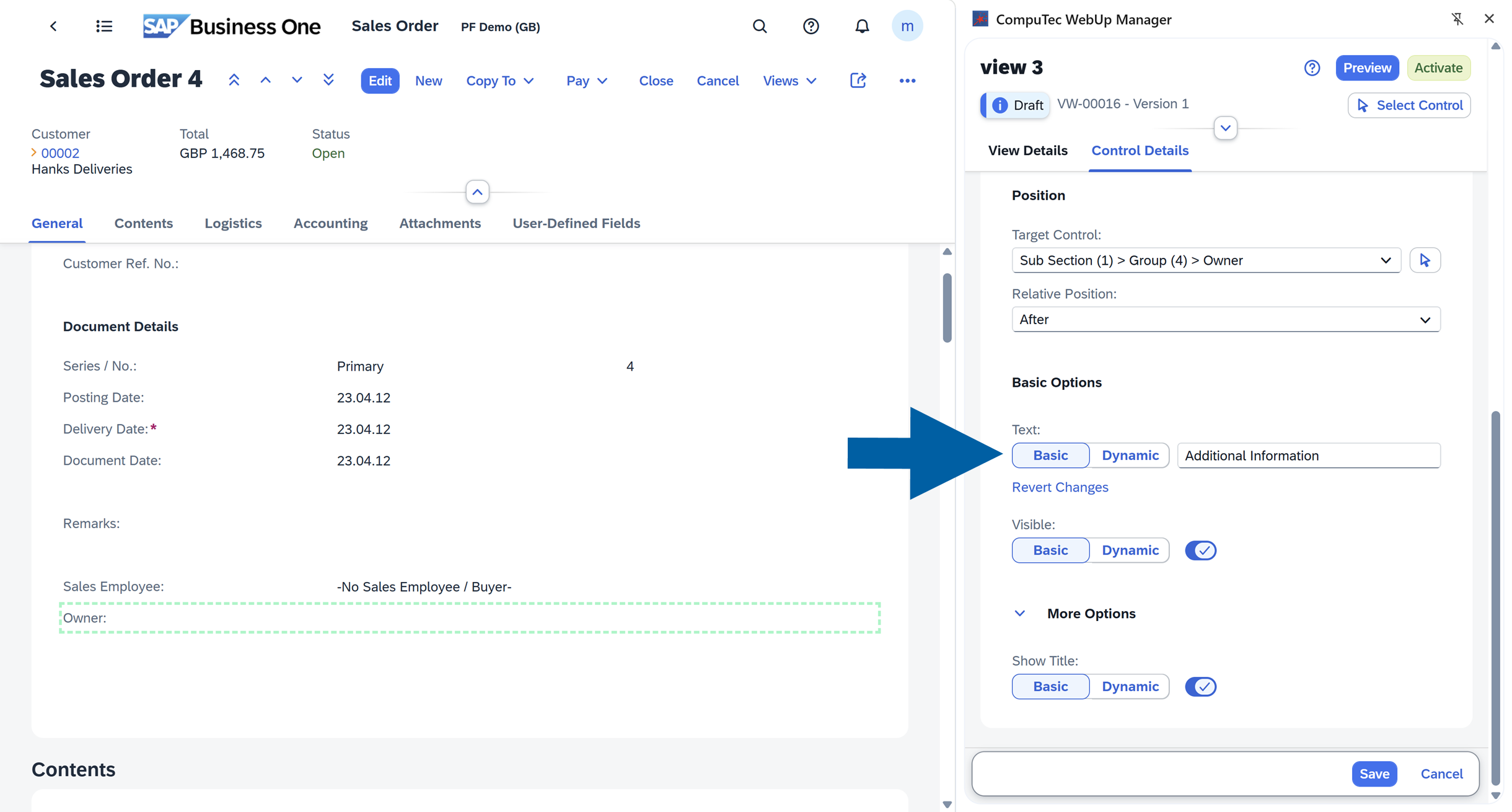Go to next record arrow
This screenshot has height=812, width=1512.
click(x=297, y=80)
